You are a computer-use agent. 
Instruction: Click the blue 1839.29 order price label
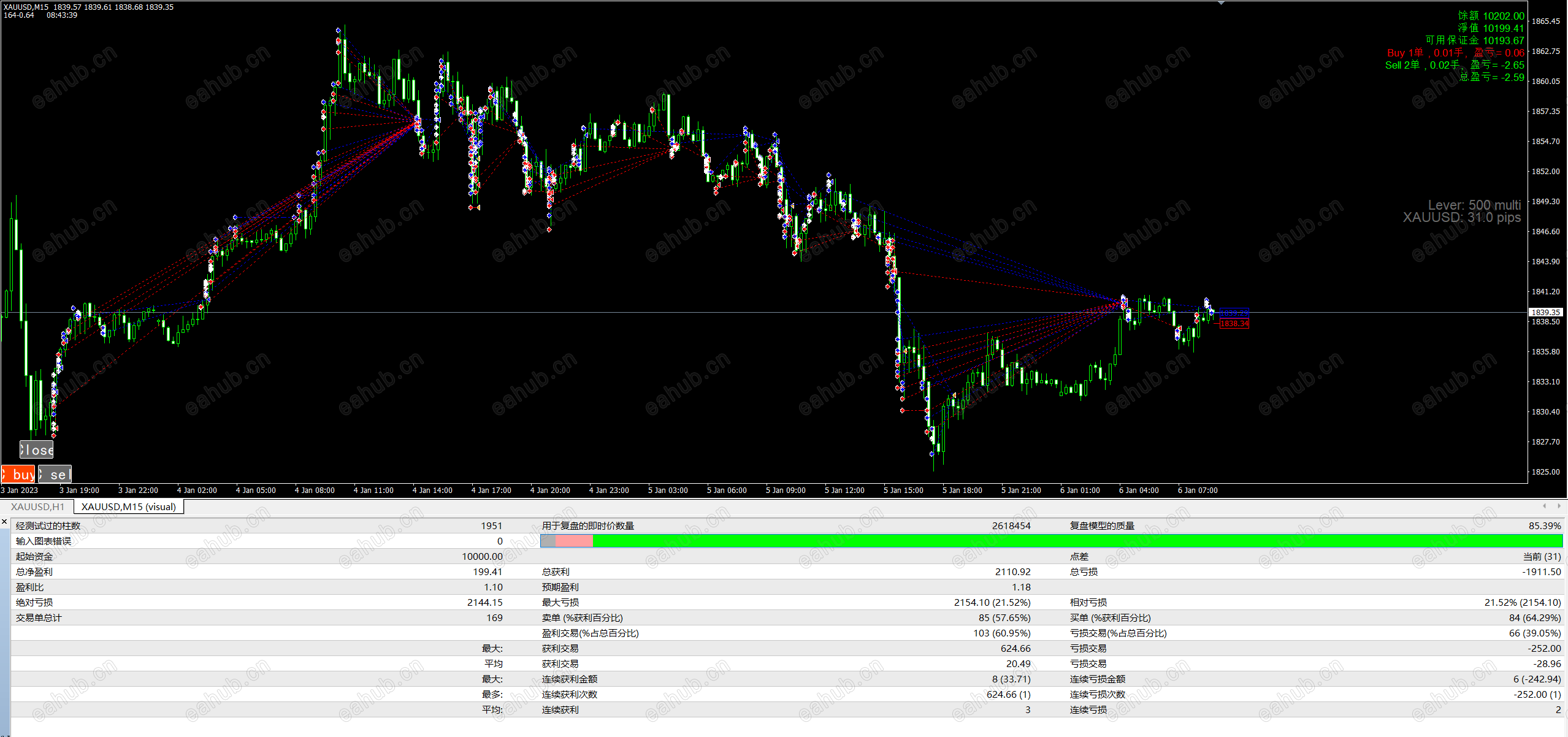(1234, 313)
